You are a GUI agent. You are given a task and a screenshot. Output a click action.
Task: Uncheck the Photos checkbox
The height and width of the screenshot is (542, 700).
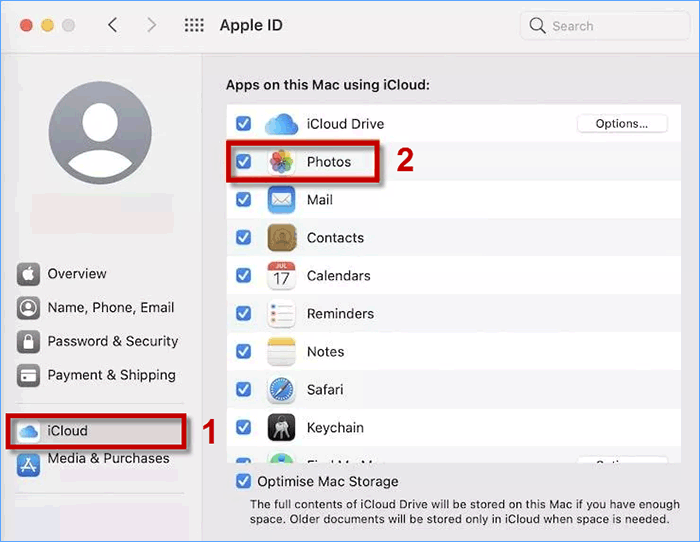[x=243, y=161]
